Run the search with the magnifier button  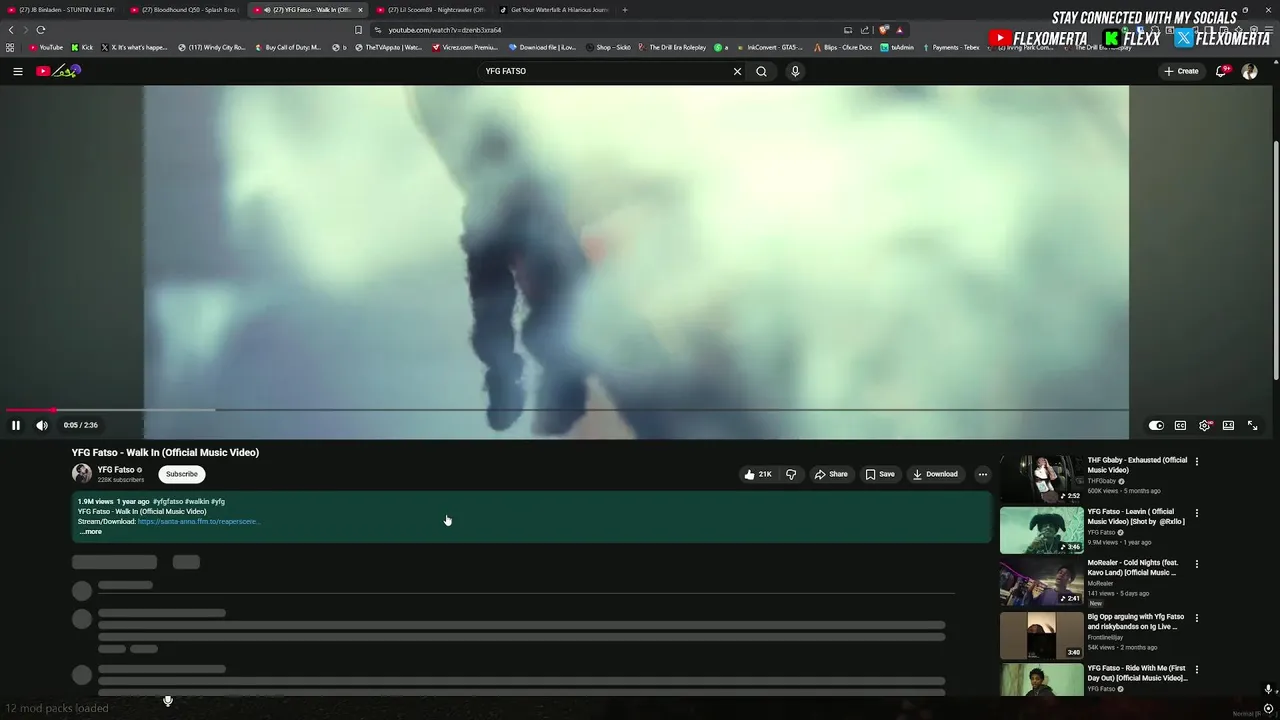pos(761,71)
